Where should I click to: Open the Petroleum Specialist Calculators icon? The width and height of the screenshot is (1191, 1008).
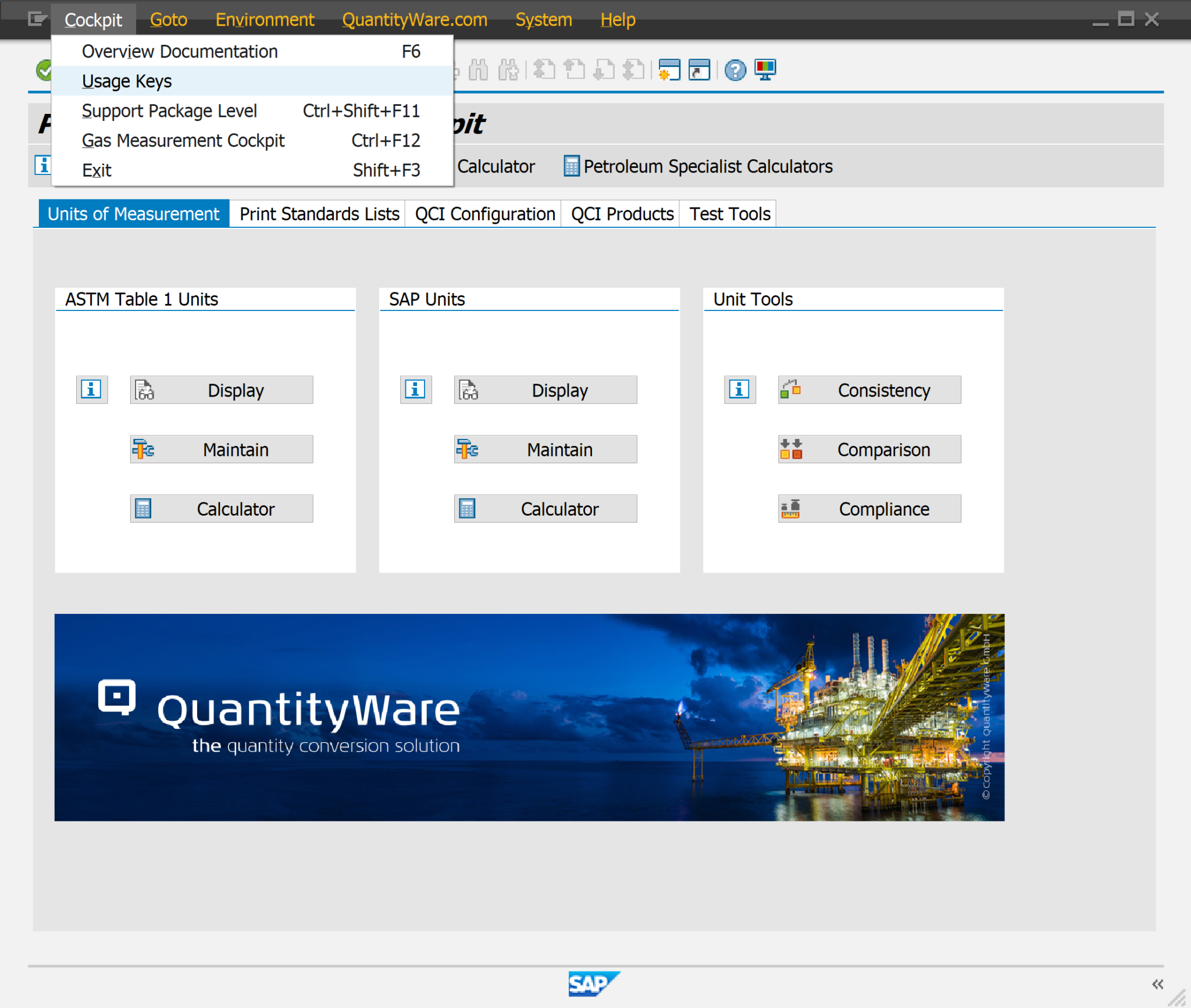(572, 166)
